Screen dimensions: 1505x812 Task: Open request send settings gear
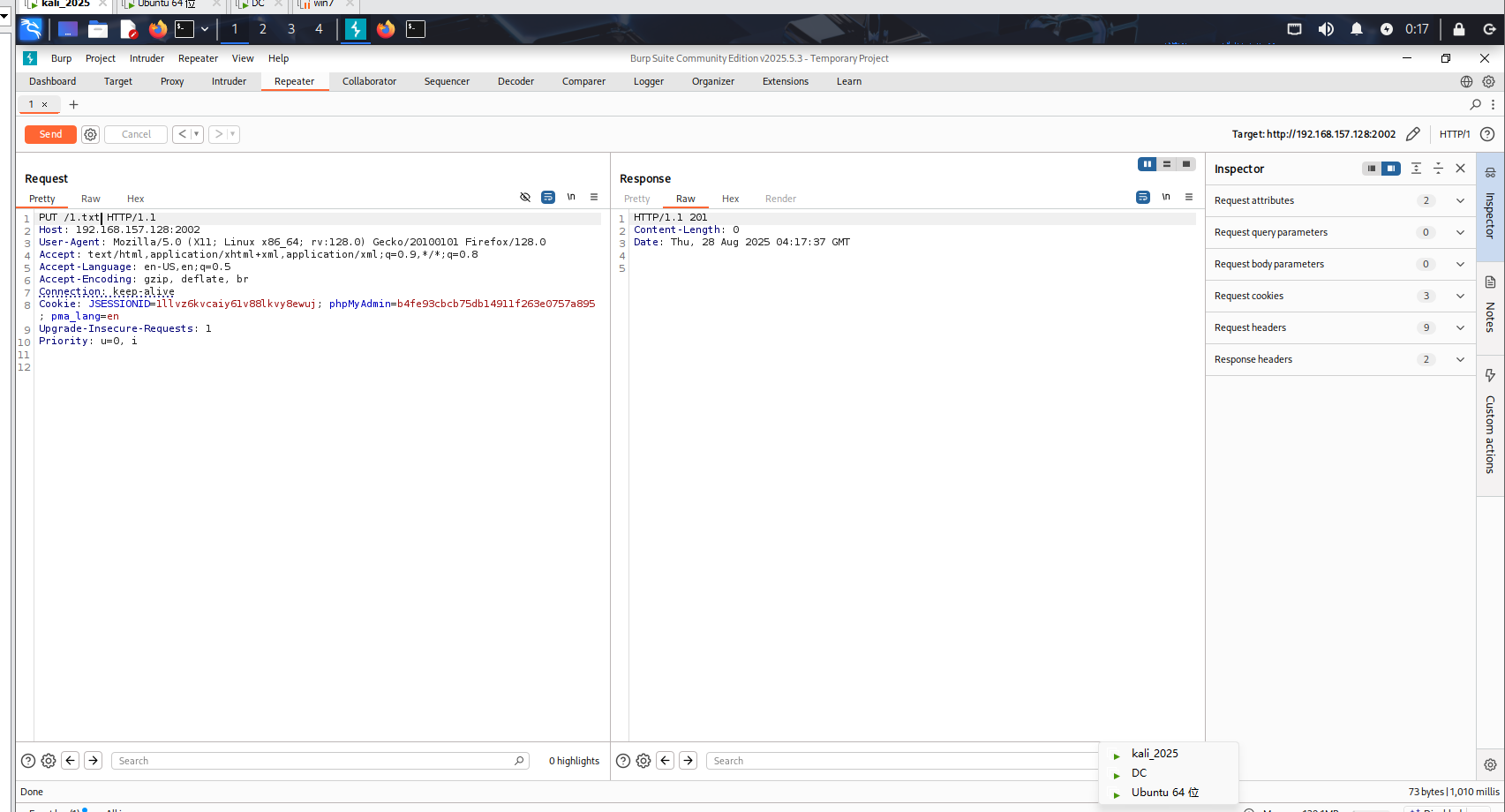pos(90,134)
